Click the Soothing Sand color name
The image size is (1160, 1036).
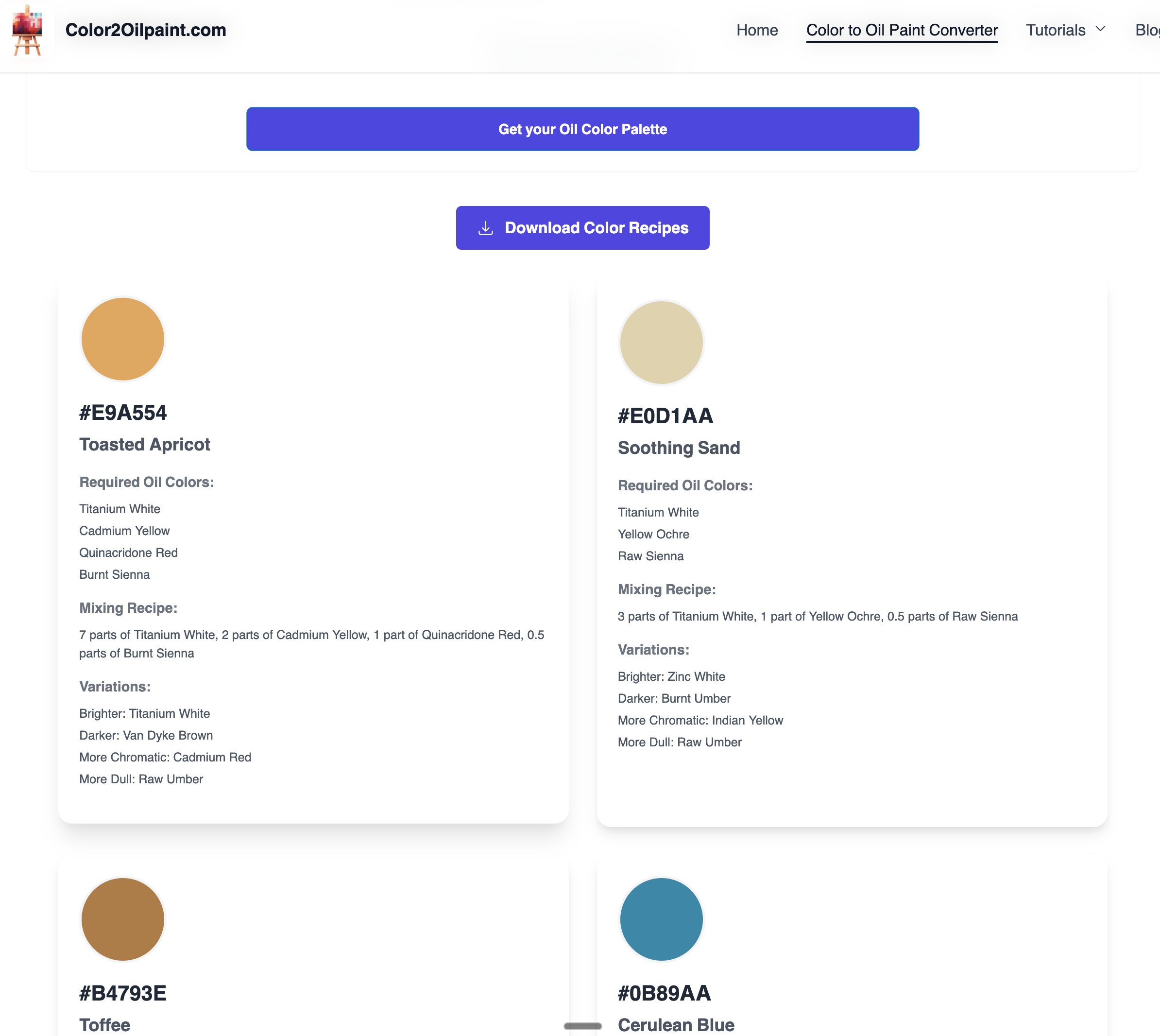pos(679,448)
